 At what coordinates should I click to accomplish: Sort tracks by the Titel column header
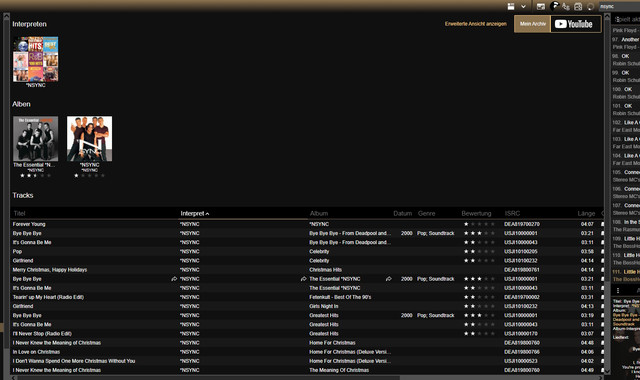click(20, 213)
